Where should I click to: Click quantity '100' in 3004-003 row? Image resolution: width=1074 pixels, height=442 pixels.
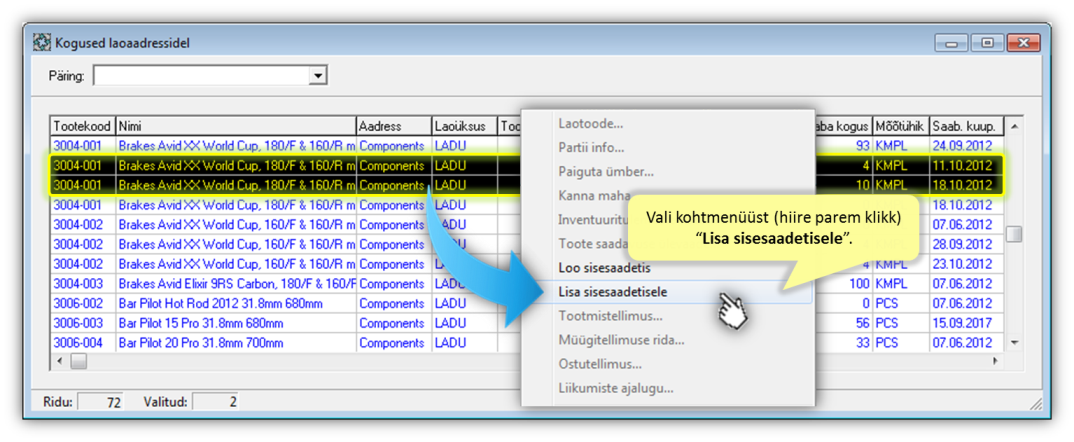pos(859,284)
